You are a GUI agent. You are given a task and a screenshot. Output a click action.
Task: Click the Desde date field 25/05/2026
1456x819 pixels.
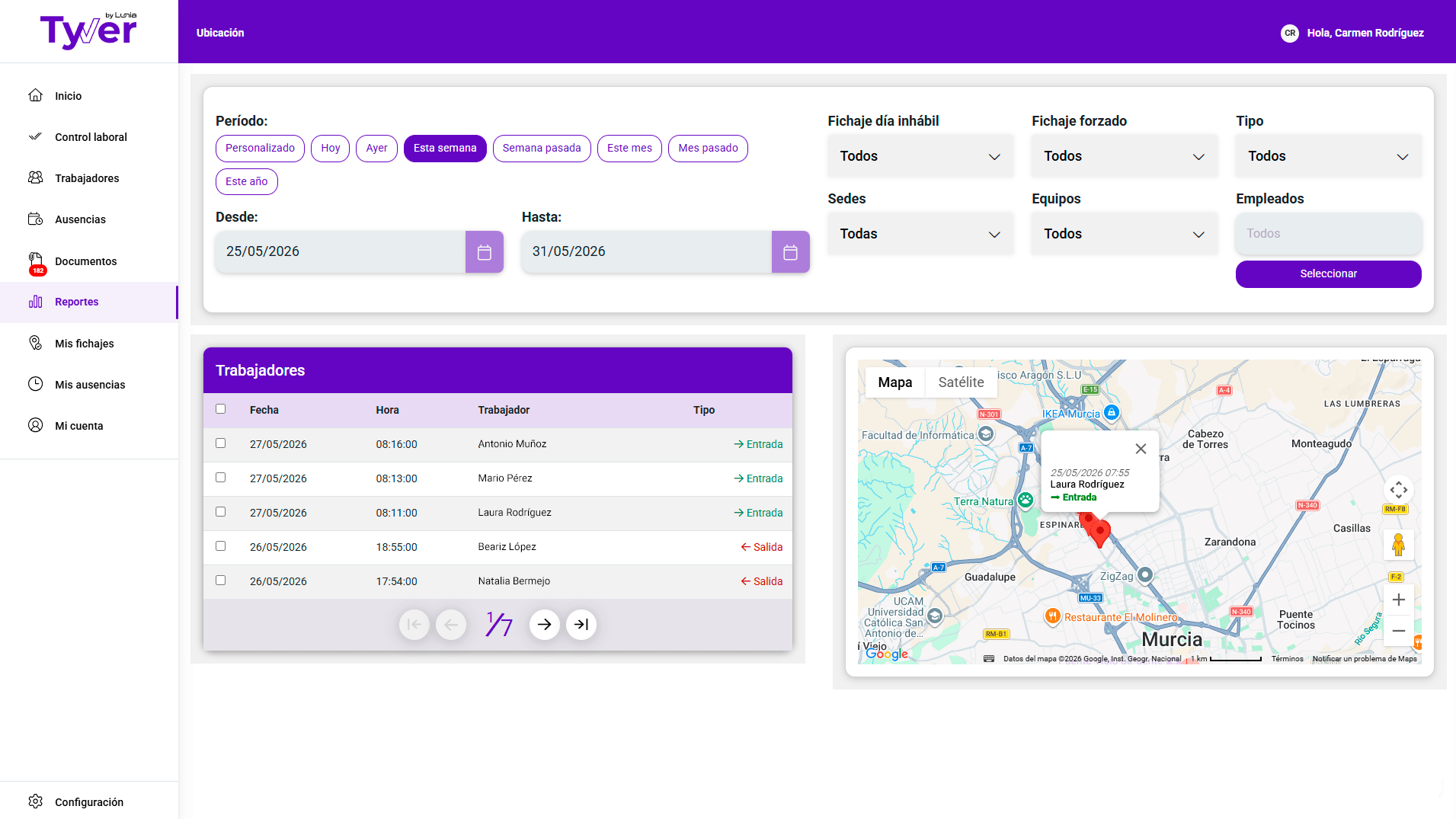click(341, 252)
